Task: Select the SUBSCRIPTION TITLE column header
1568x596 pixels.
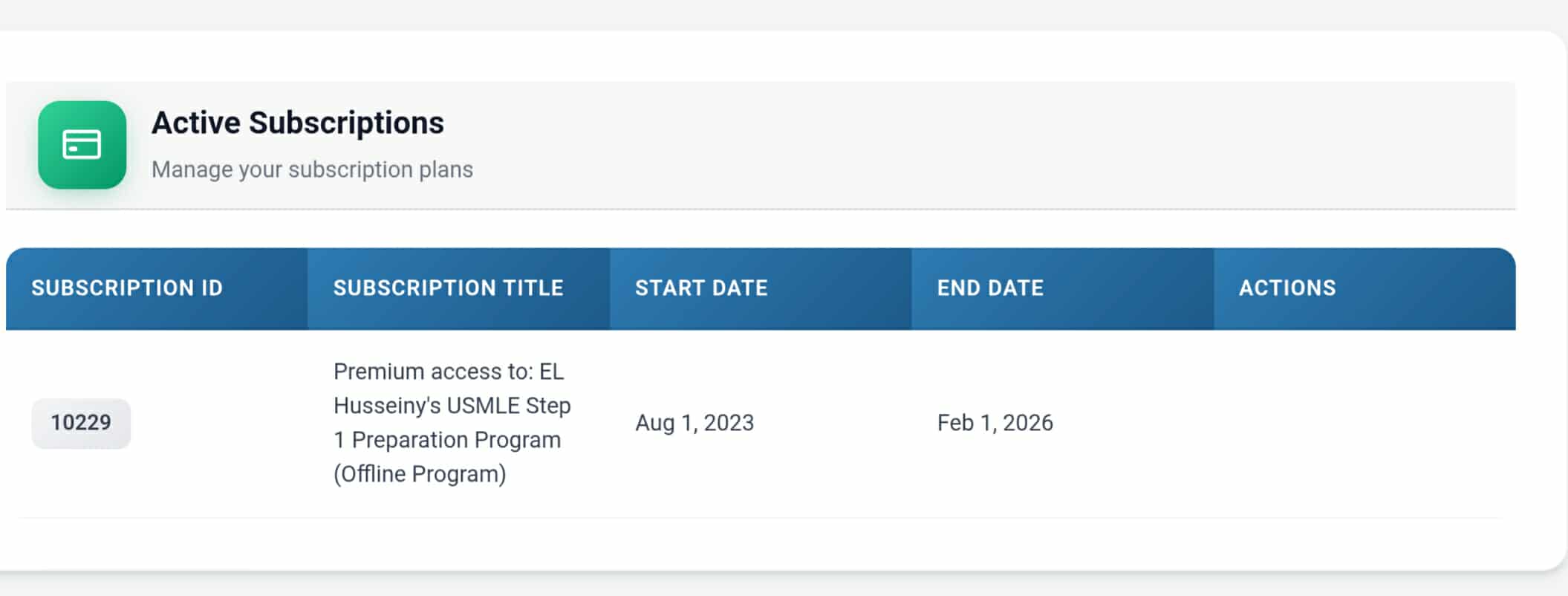Action: [448, 288]
